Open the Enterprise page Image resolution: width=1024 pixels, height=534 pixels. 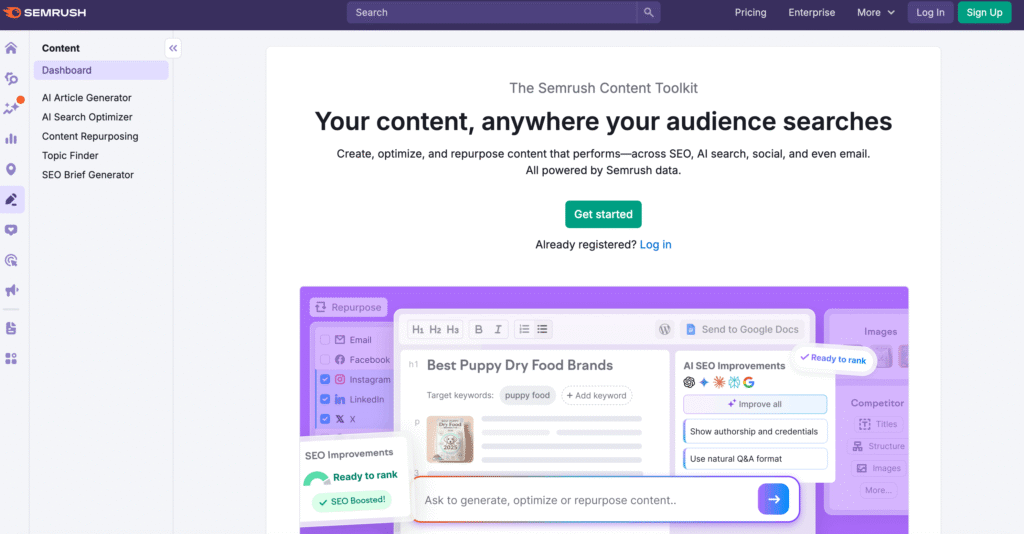click(811, 12)
